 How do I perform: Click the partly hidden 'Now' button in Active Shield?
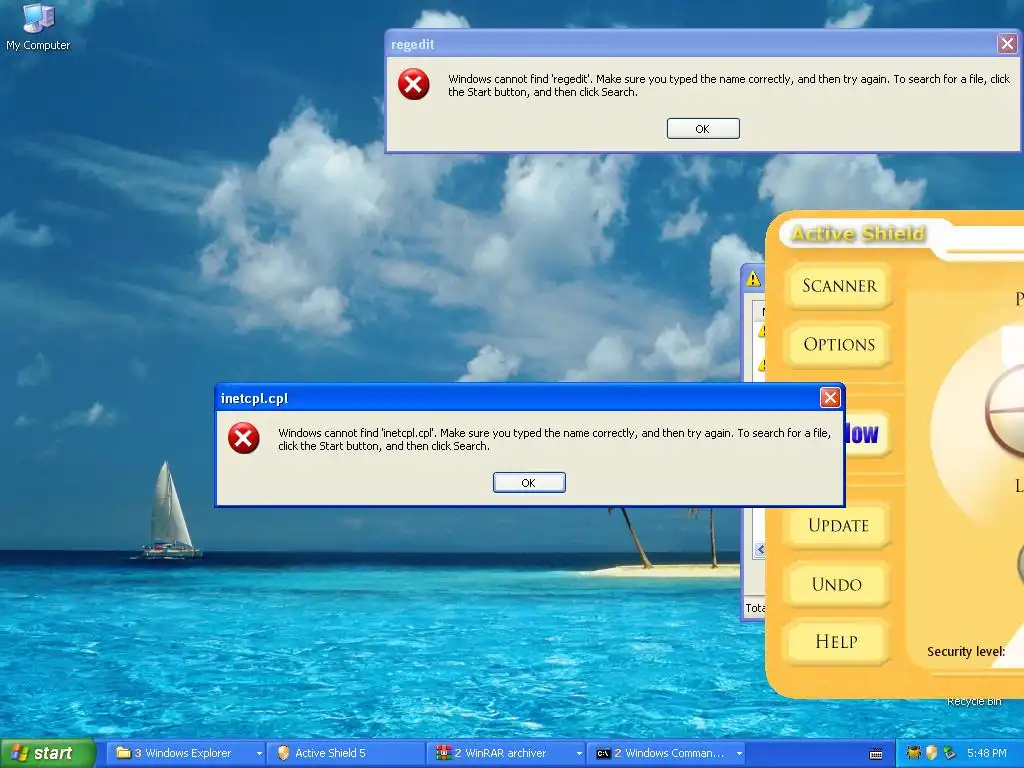pos(866,434)
